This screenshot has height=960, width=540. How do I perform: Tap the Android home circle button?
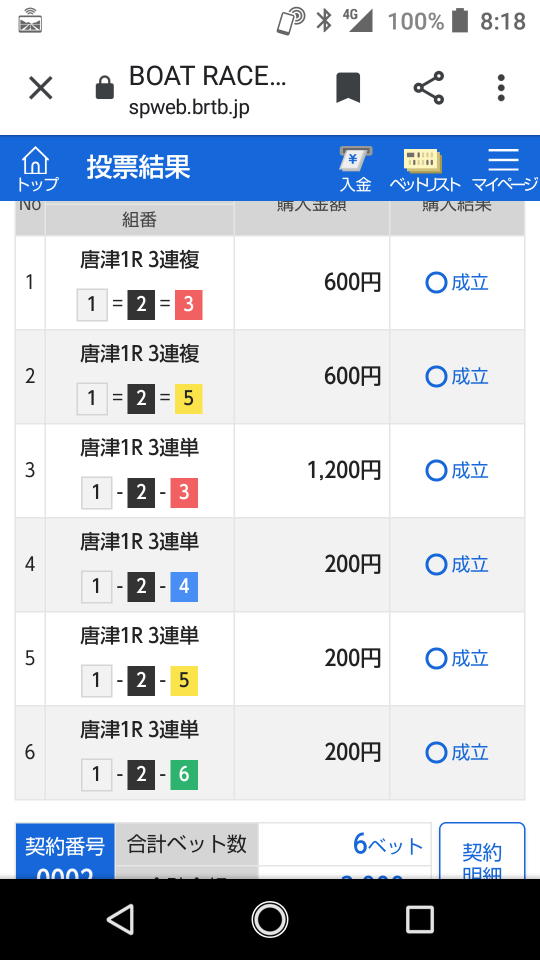269,920
